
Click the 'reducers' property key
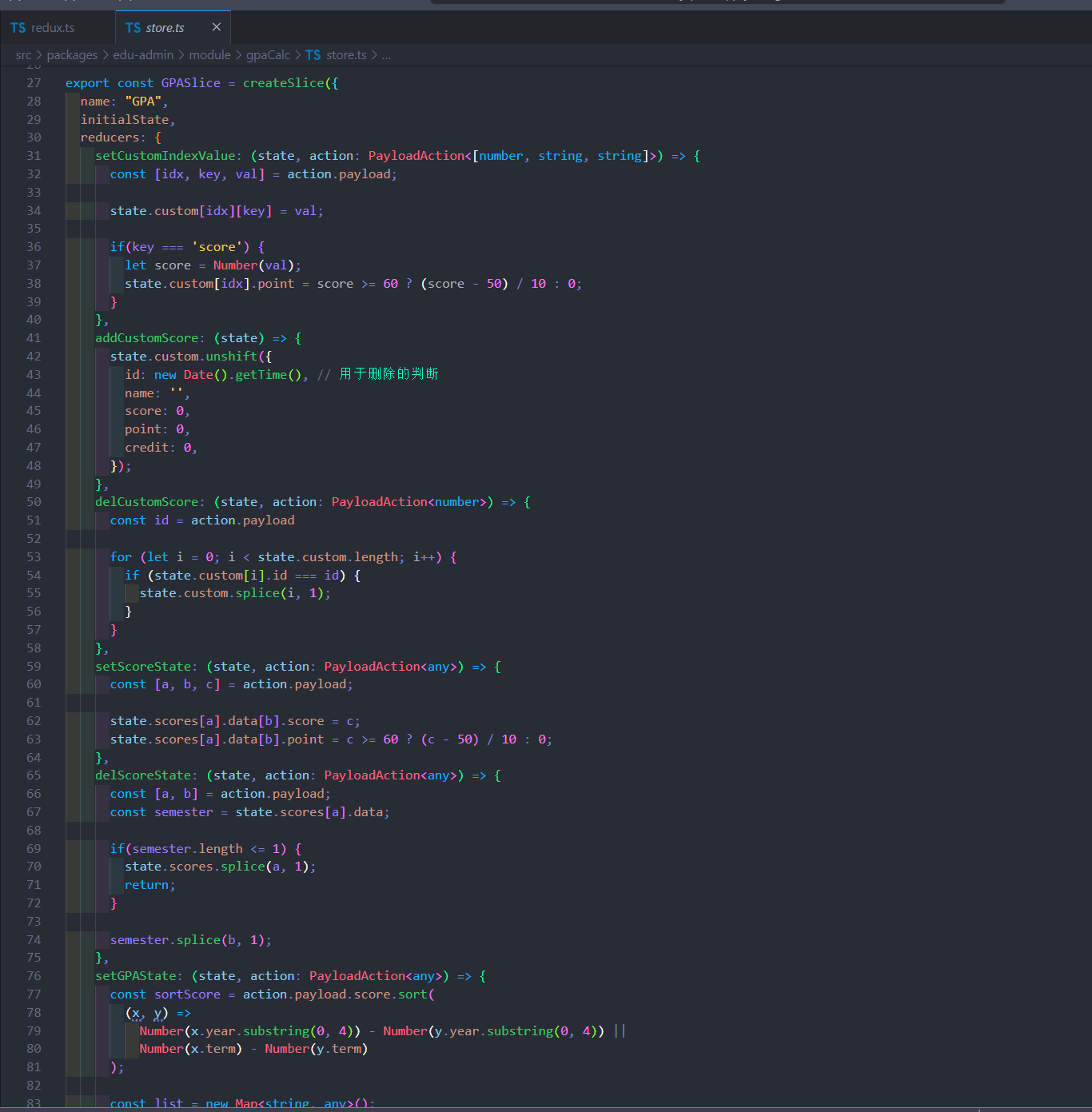(110, 138)
